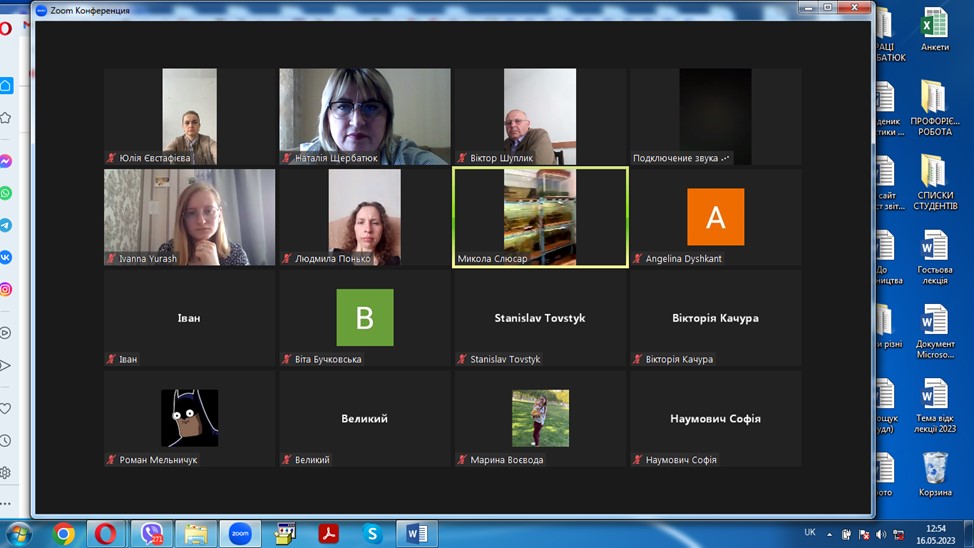The image size is (974, 548).
Task: Click the Віта Бучковська green avatar
Action: coord(364,317)
